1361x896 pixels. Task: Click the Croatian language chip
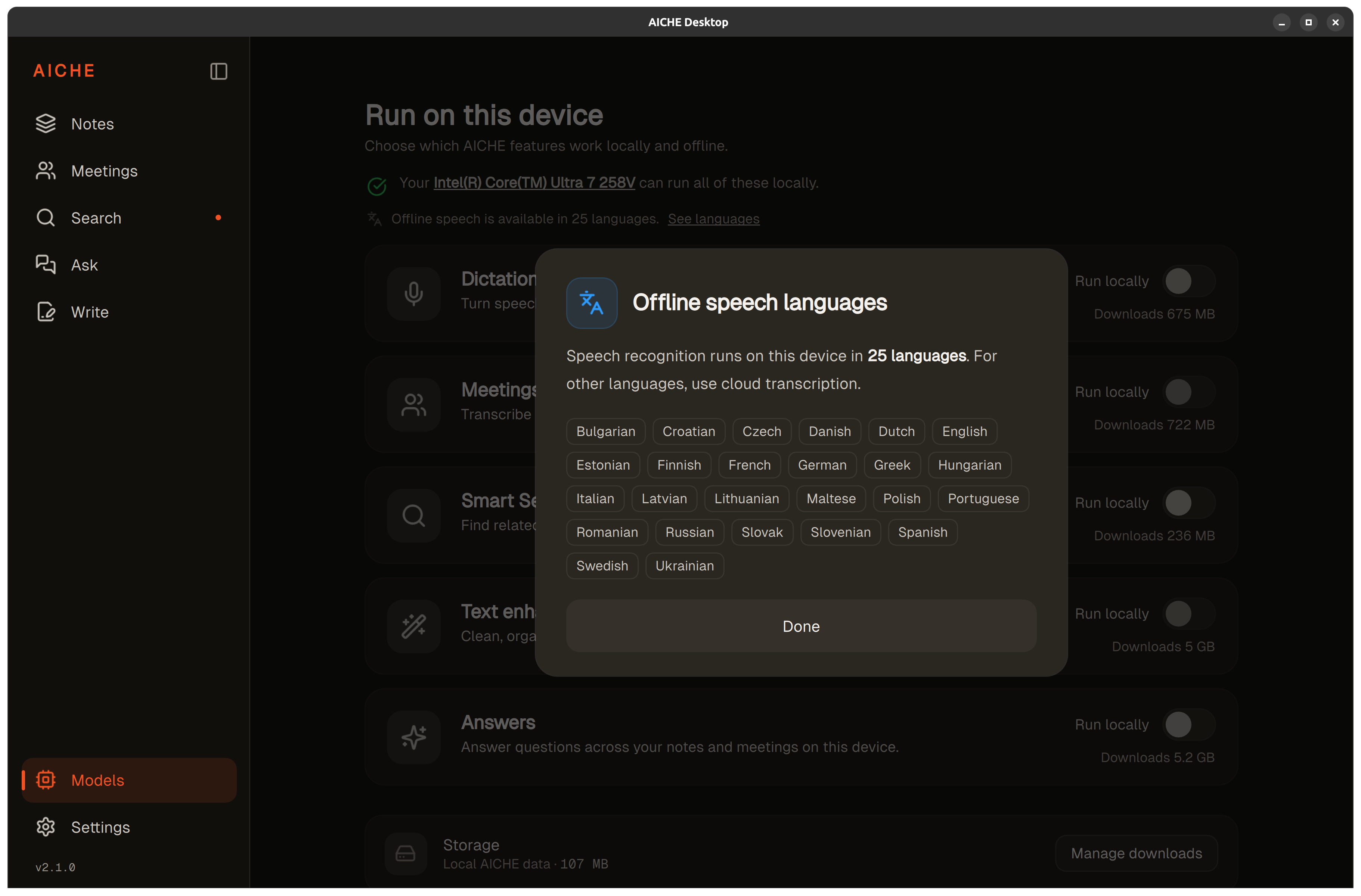688,432
